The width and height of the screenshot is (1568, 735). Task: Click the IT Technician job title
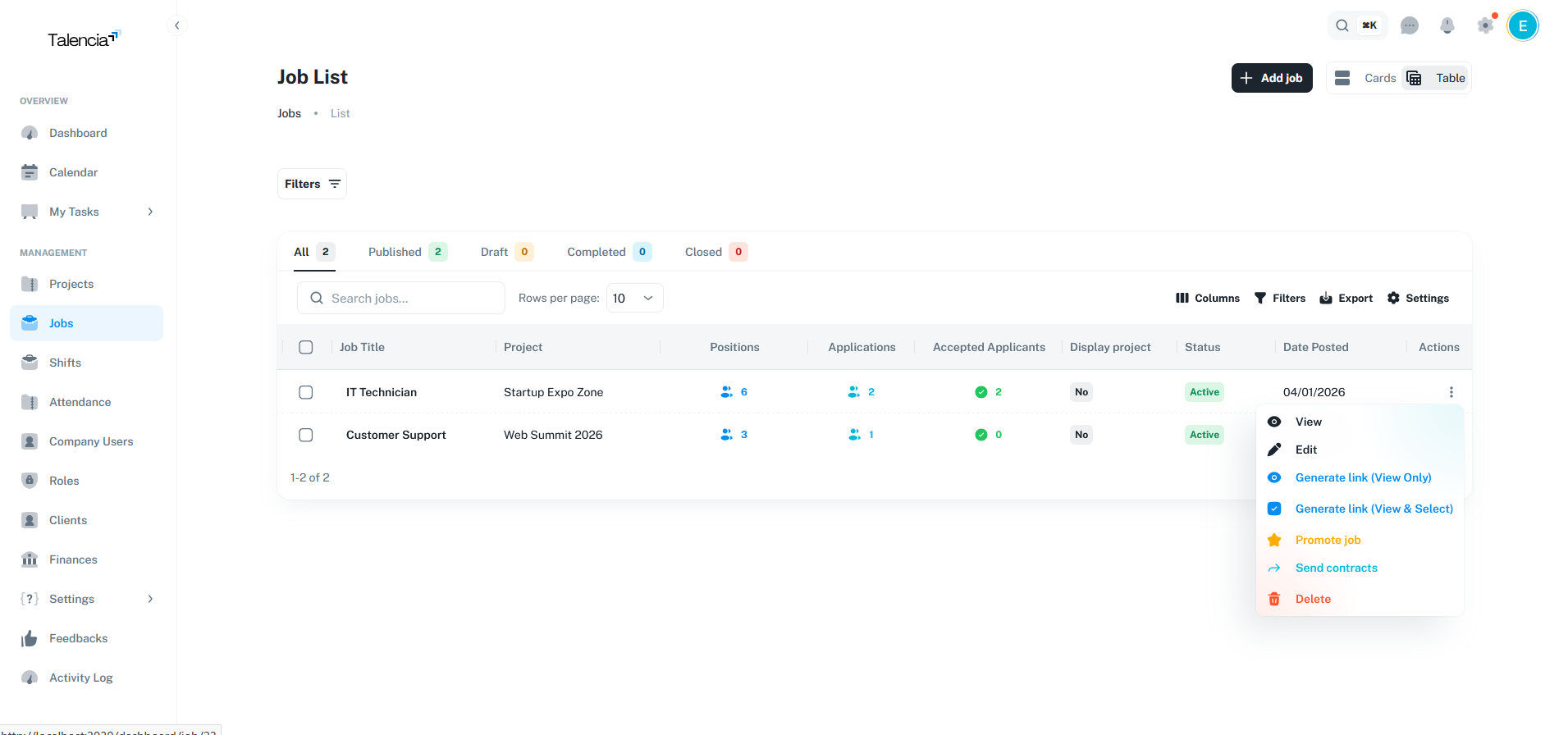pos(382,392)
